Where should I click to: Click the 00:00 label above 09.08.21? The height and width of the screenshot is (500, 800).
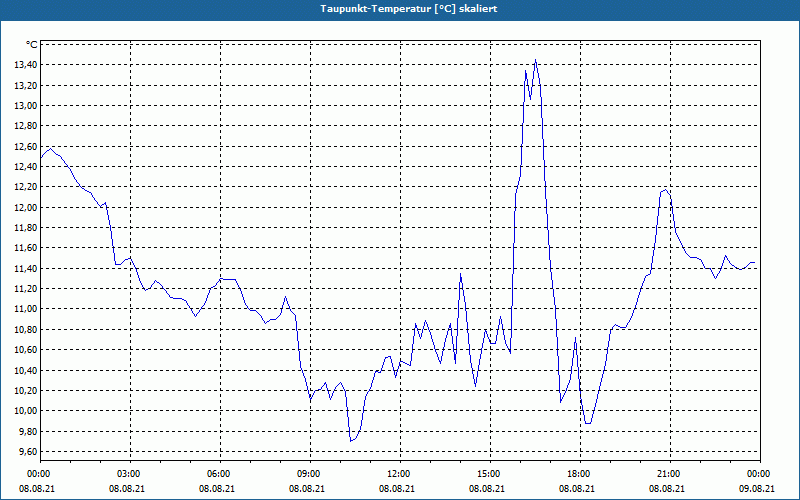point(760,473)
